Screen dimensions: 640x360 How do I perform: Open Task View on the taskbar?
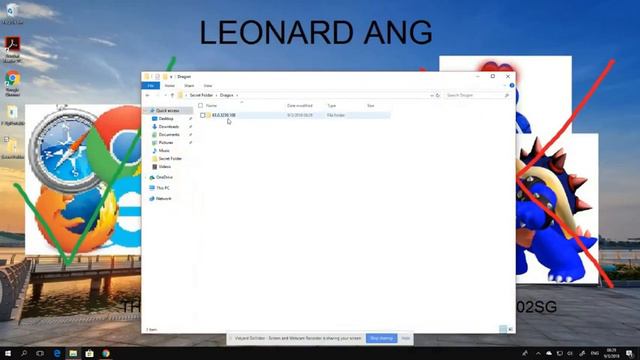tap(40, 353)
